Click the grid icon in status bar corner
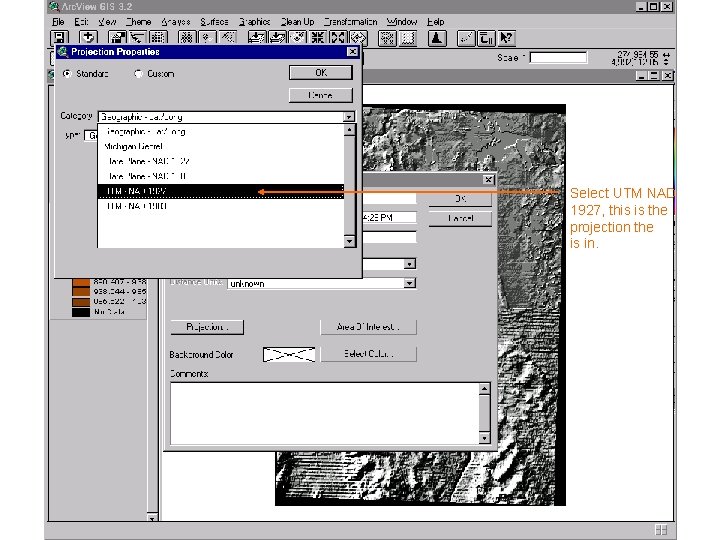Screen dimensions: 720x540 (x=661, y=530)
